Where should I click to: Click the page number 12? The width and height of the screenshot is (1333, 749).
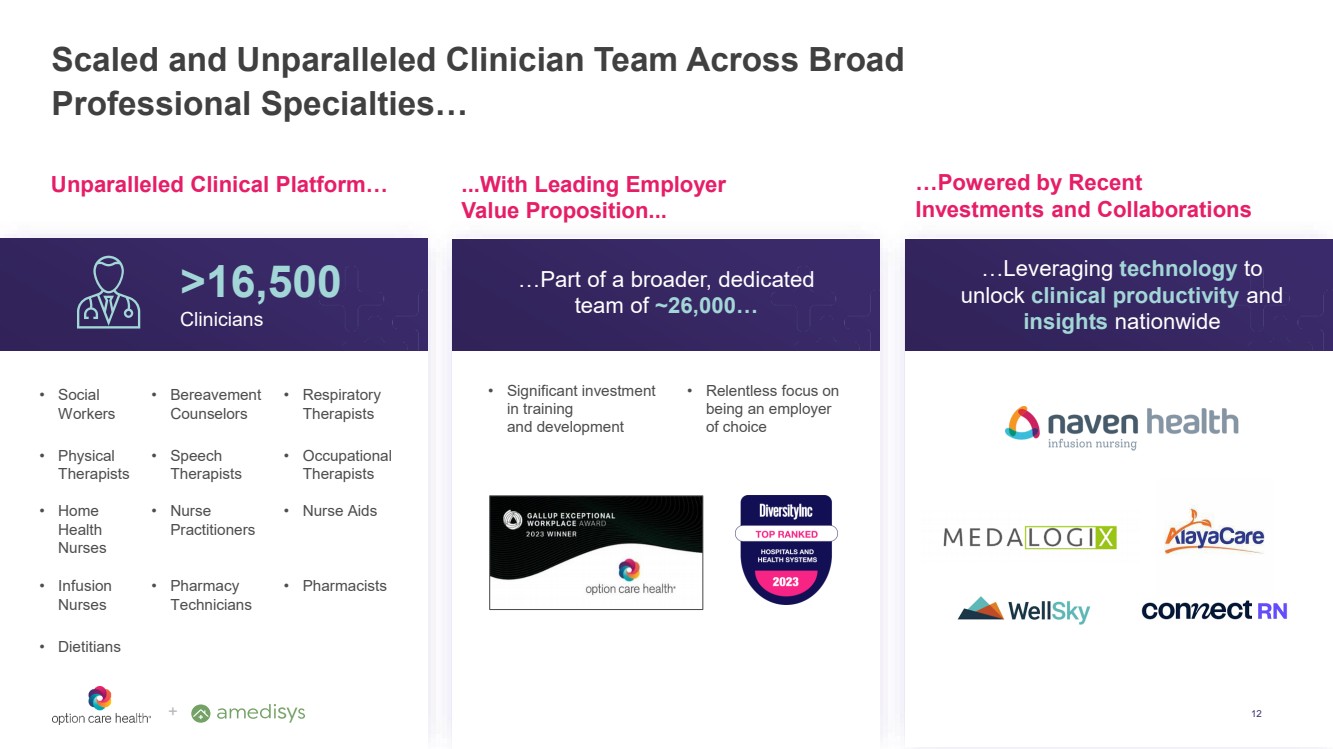(1256, 713)
